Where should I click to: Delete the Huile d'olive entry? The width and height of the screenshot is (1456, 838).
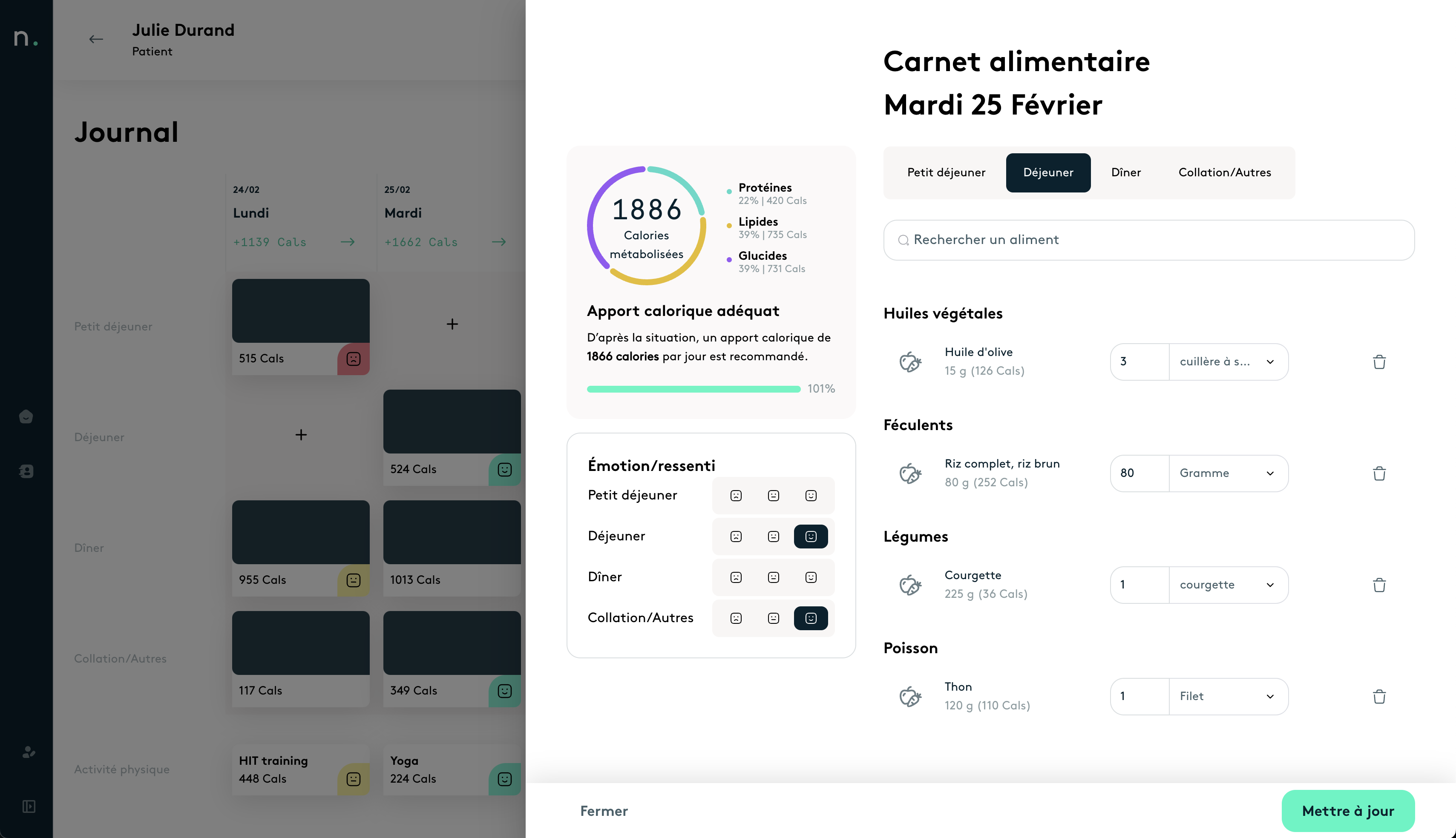pyautogui.click(x=1379, y=362)
